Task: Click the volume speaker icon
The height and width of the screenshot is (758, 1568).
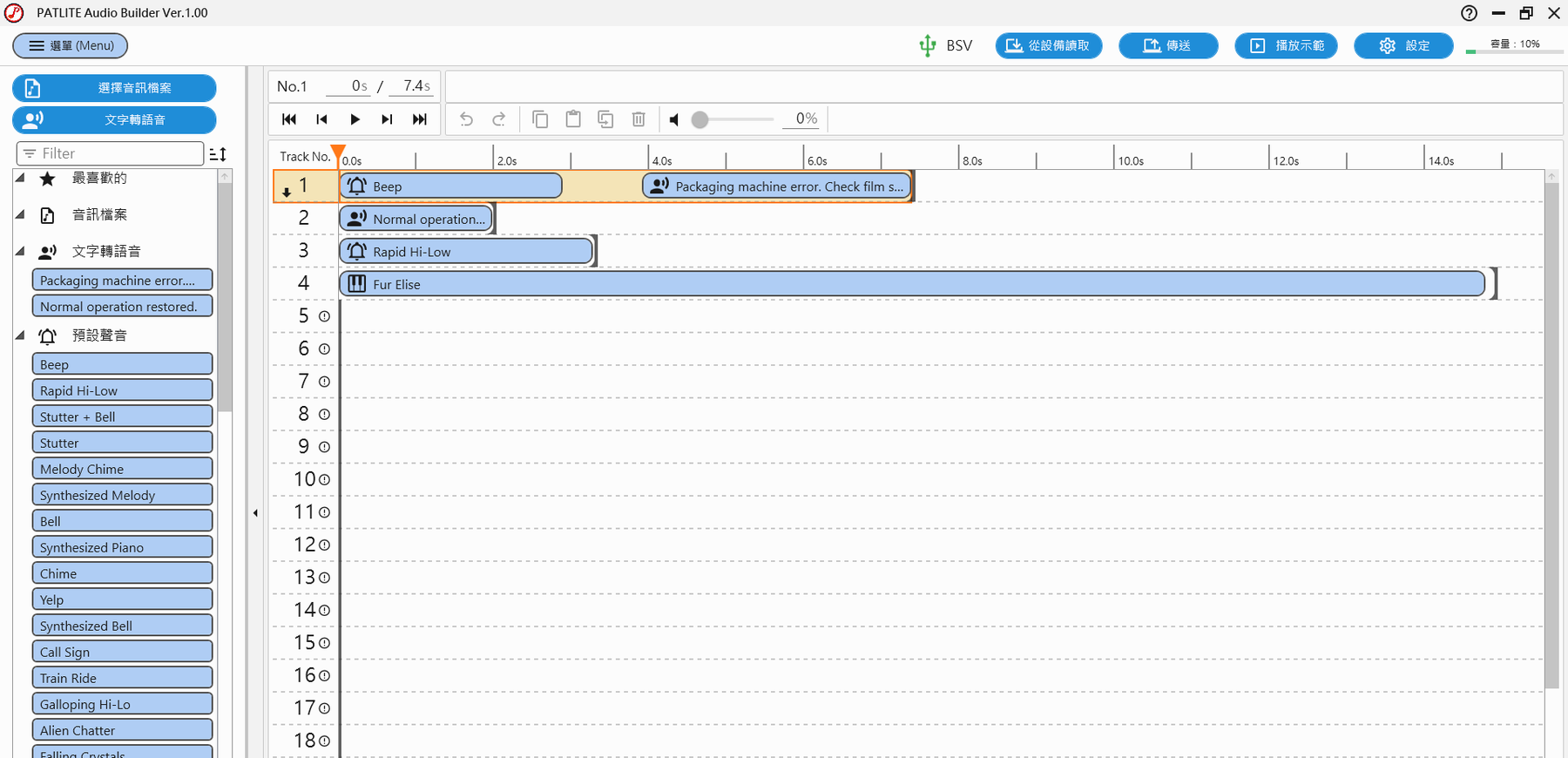Action: coord(674,119)
